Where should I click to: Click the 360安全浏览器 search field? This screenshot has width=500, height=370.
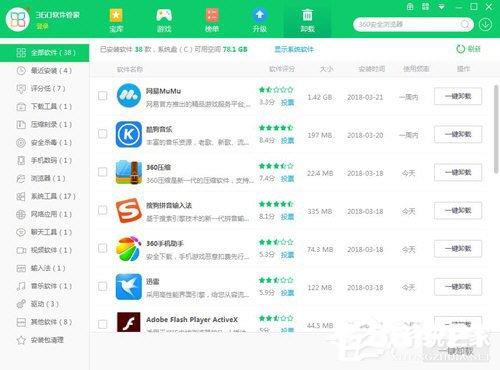tap(408, 24)
